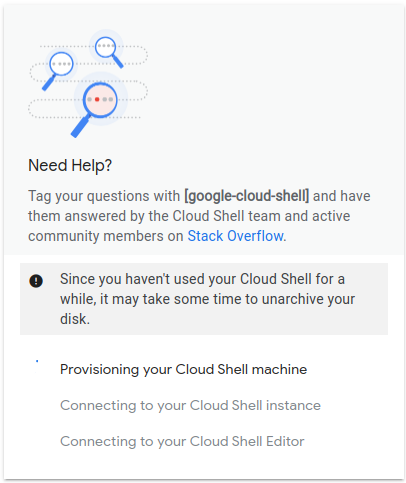
Task: Click the "Need Help?" heading
Action: pos(70,165)
